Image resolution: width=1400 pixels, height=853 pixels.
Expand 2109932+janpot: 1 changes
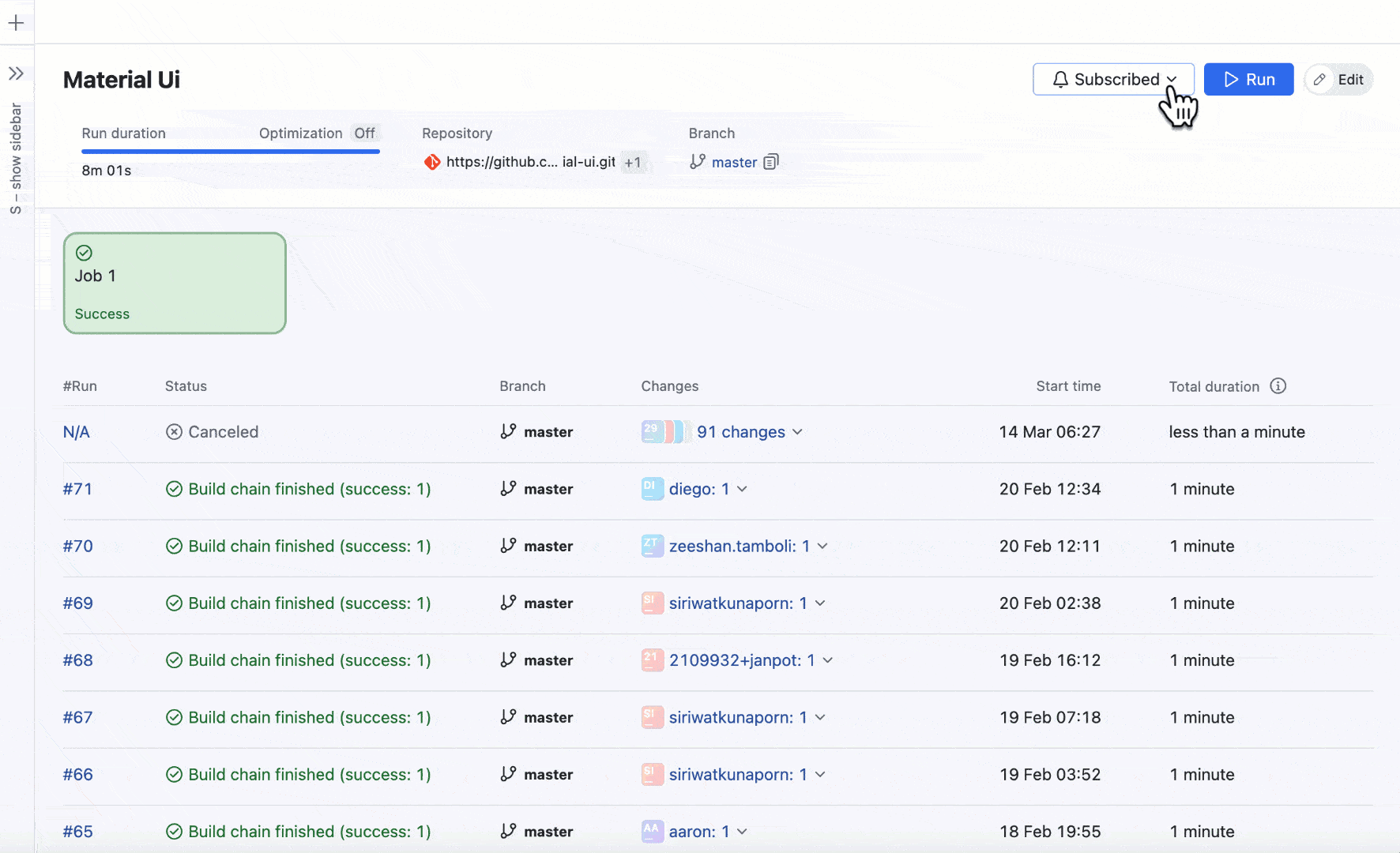click(828, 660)
